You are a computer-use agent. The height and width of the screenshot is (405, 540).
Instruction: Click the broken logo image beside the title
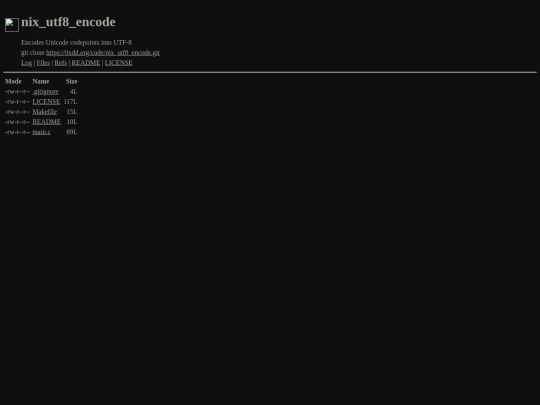pos(12,25)
